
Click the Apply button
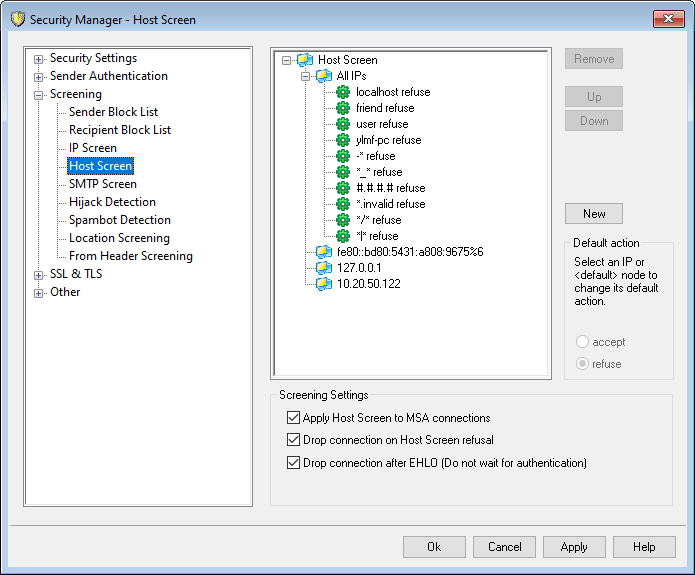[574, 547]
